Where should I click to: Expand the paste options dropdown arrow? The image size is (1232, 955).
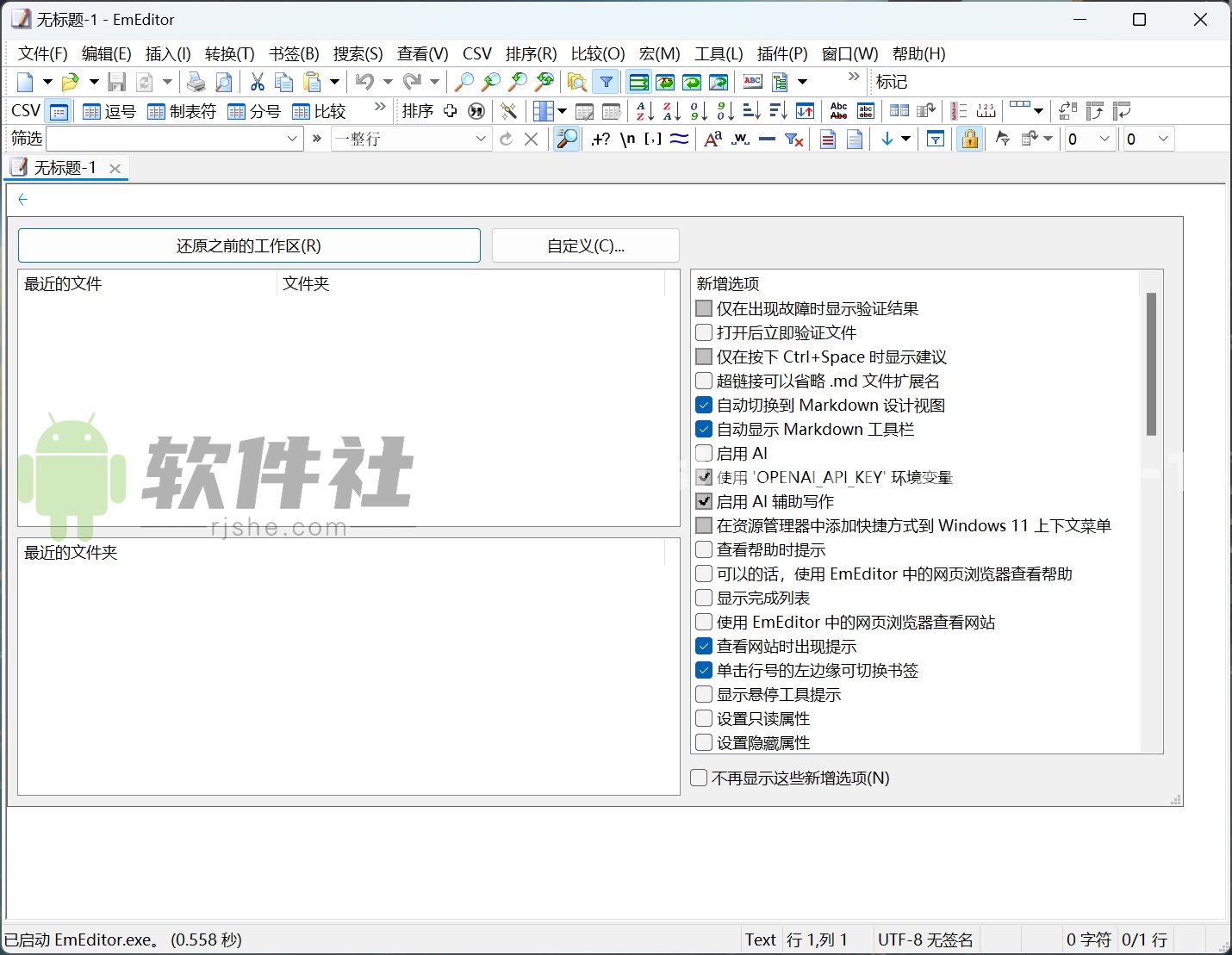pyautogui.click(x=333, y=82)
